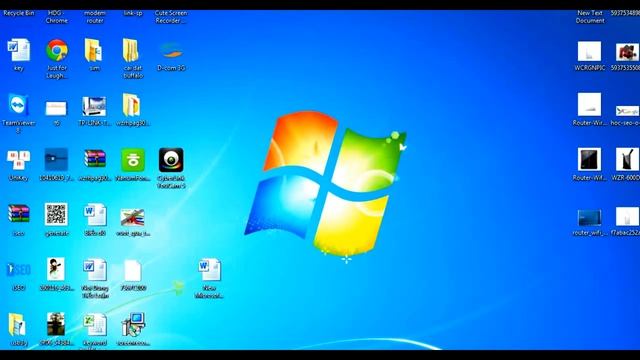
Task: Select the WZR-600D router image file
Action: (627, 159)
